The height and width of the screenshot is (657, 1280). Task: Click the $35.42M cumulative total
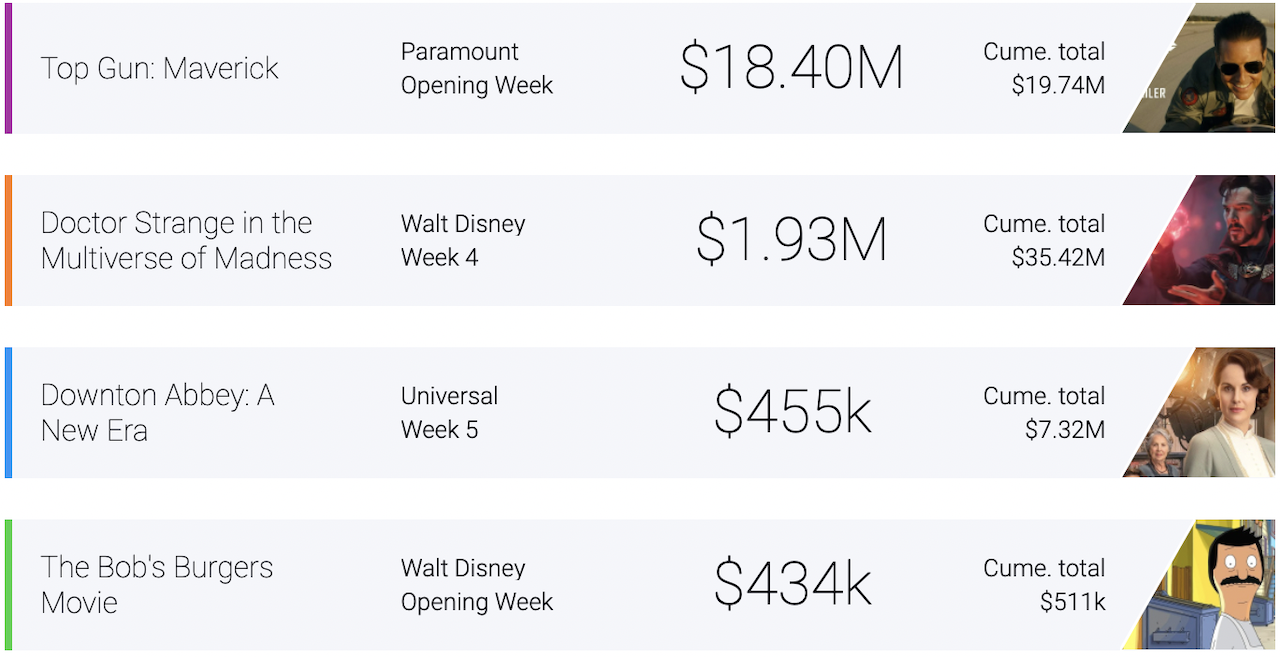click(x=1058, y=258)
